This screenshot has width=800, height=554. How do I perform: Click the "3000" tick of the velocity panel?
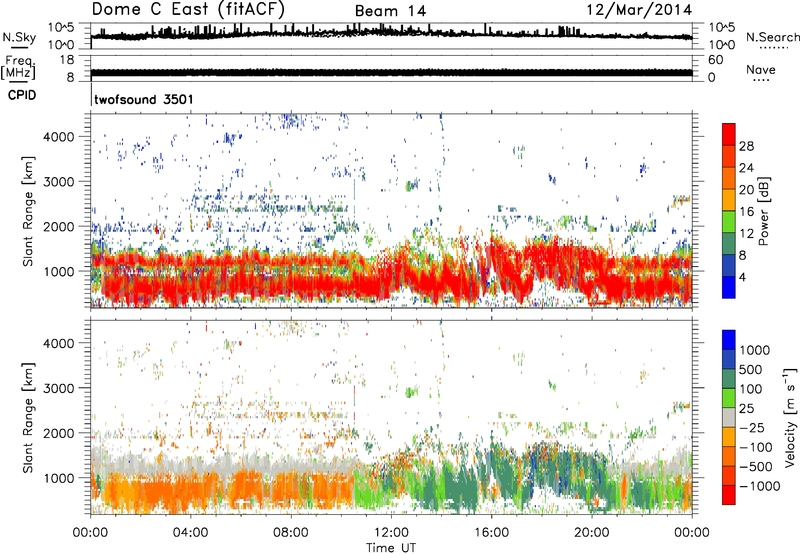(59, 389)
